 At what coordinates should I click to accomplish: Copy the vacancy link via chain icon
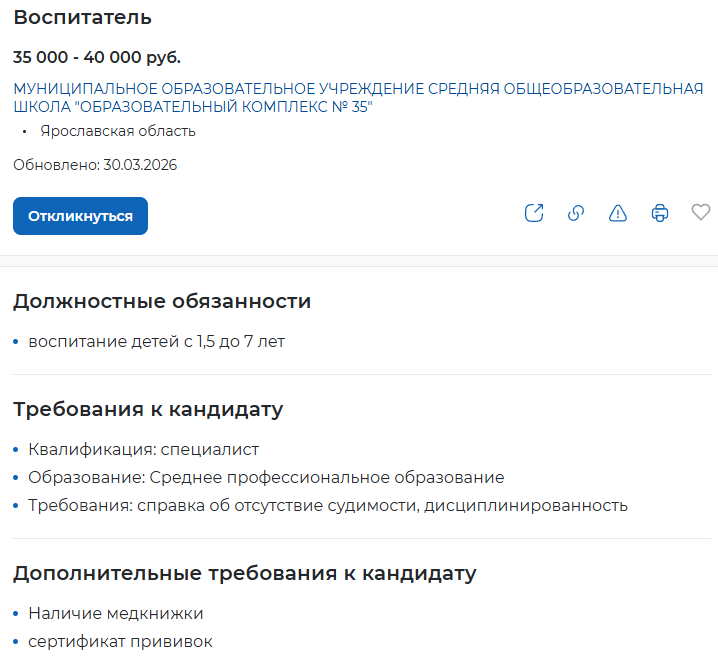coord(576,213)
